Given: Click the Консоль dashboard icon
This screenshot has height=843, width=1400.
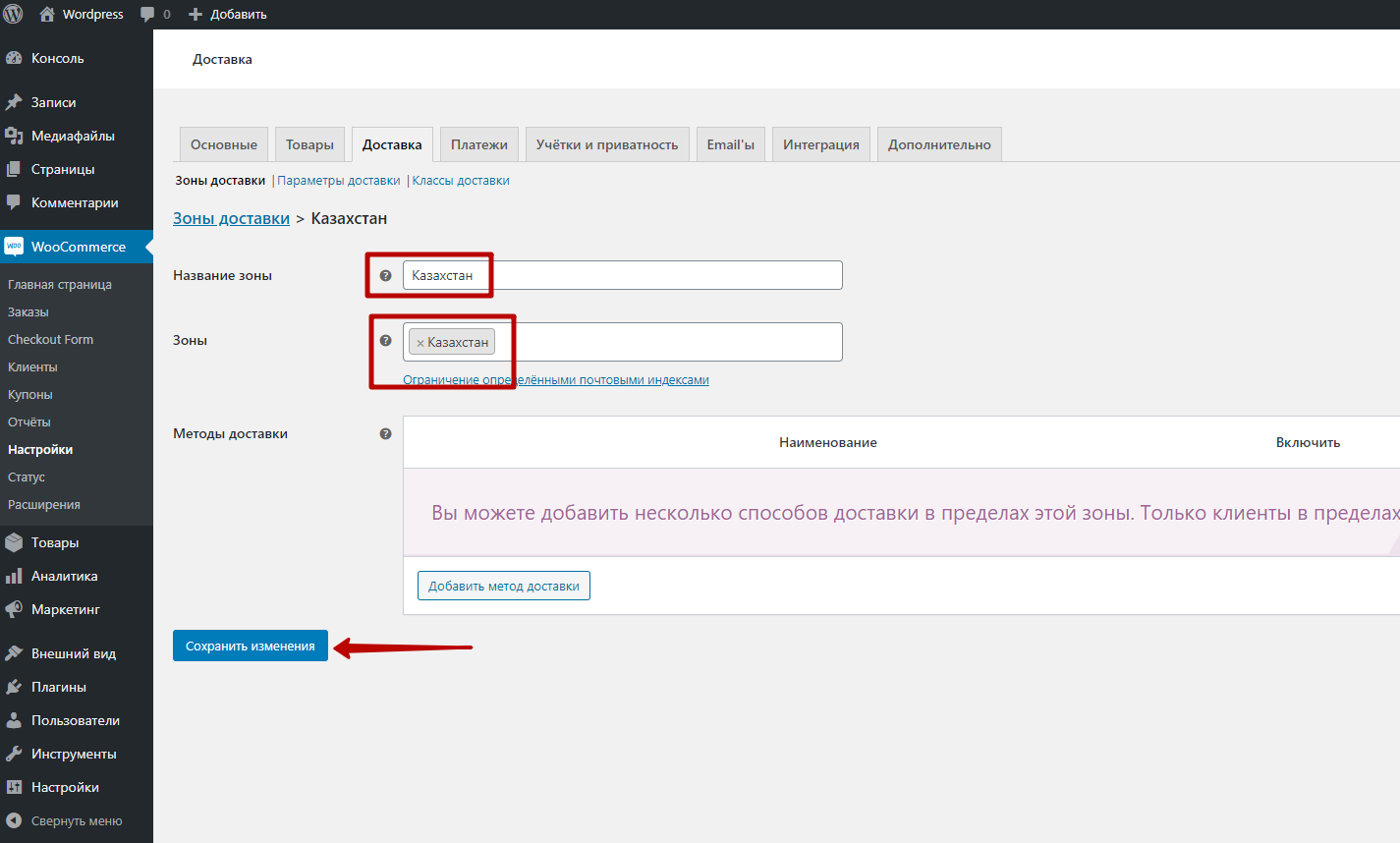Looking at the screenshot, I should click(14, 58).
